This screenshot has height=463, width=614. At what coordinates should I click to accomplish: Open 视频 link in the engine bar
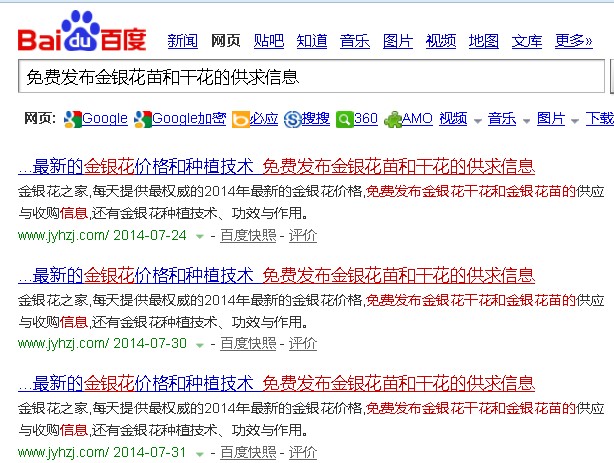(x=453, y=118)
